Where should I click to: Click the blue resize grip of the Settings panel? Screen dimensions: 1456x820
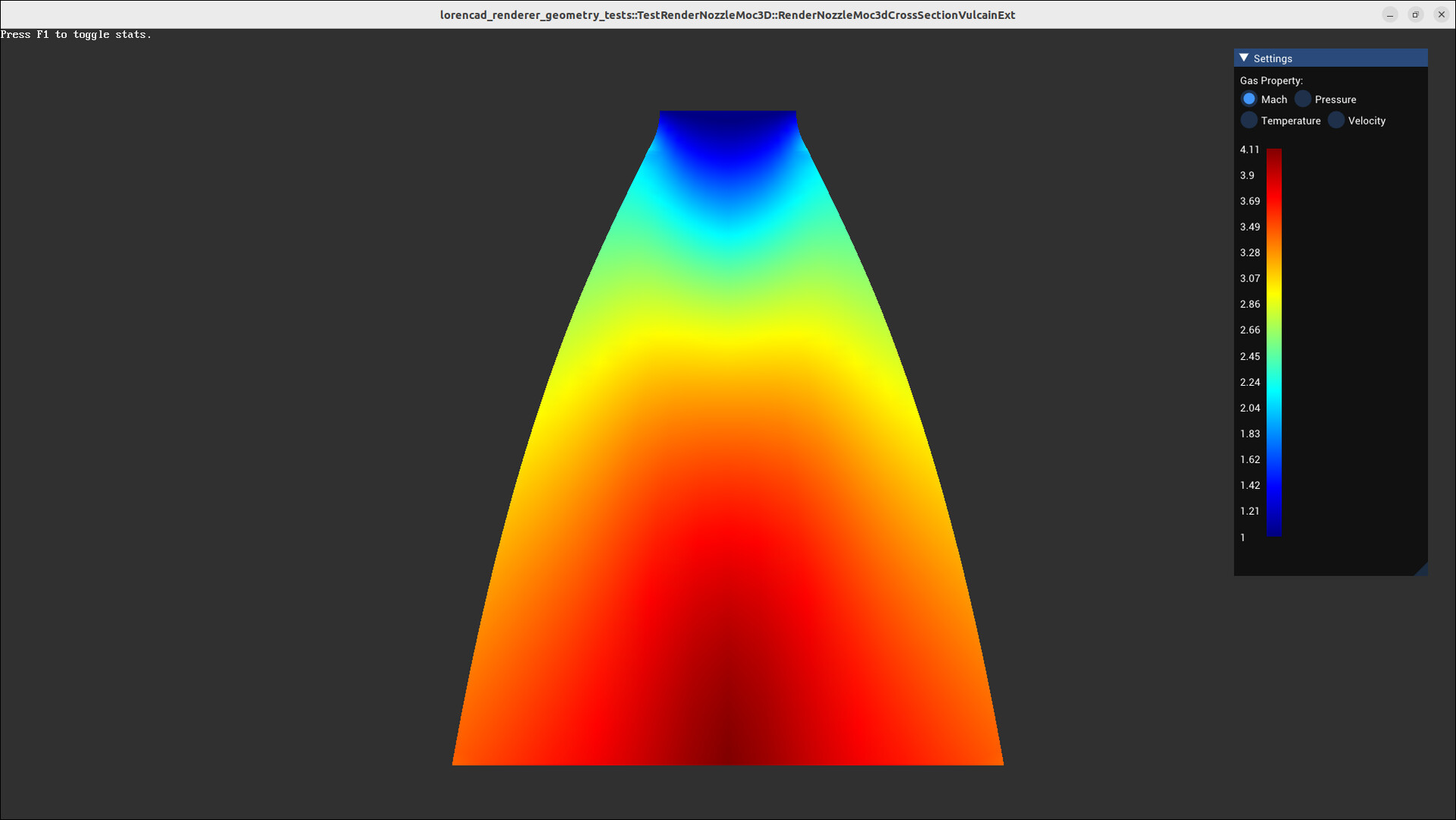click(x=1422, y=569)
